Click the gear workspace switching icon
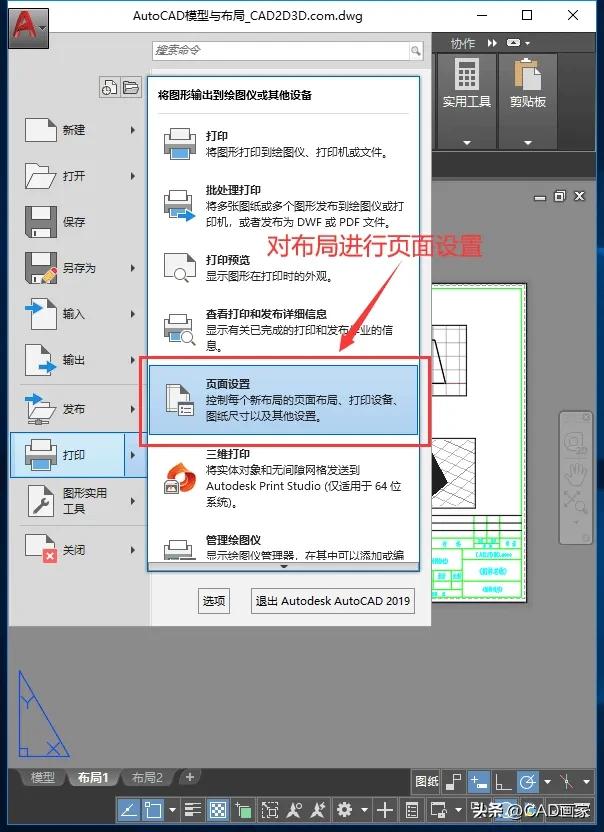 344,810
